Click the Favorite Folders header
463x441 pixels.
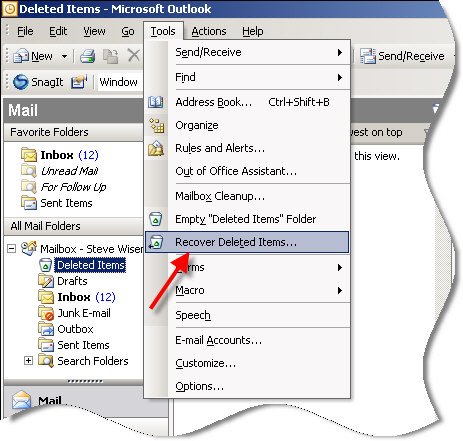coord(73,132)
